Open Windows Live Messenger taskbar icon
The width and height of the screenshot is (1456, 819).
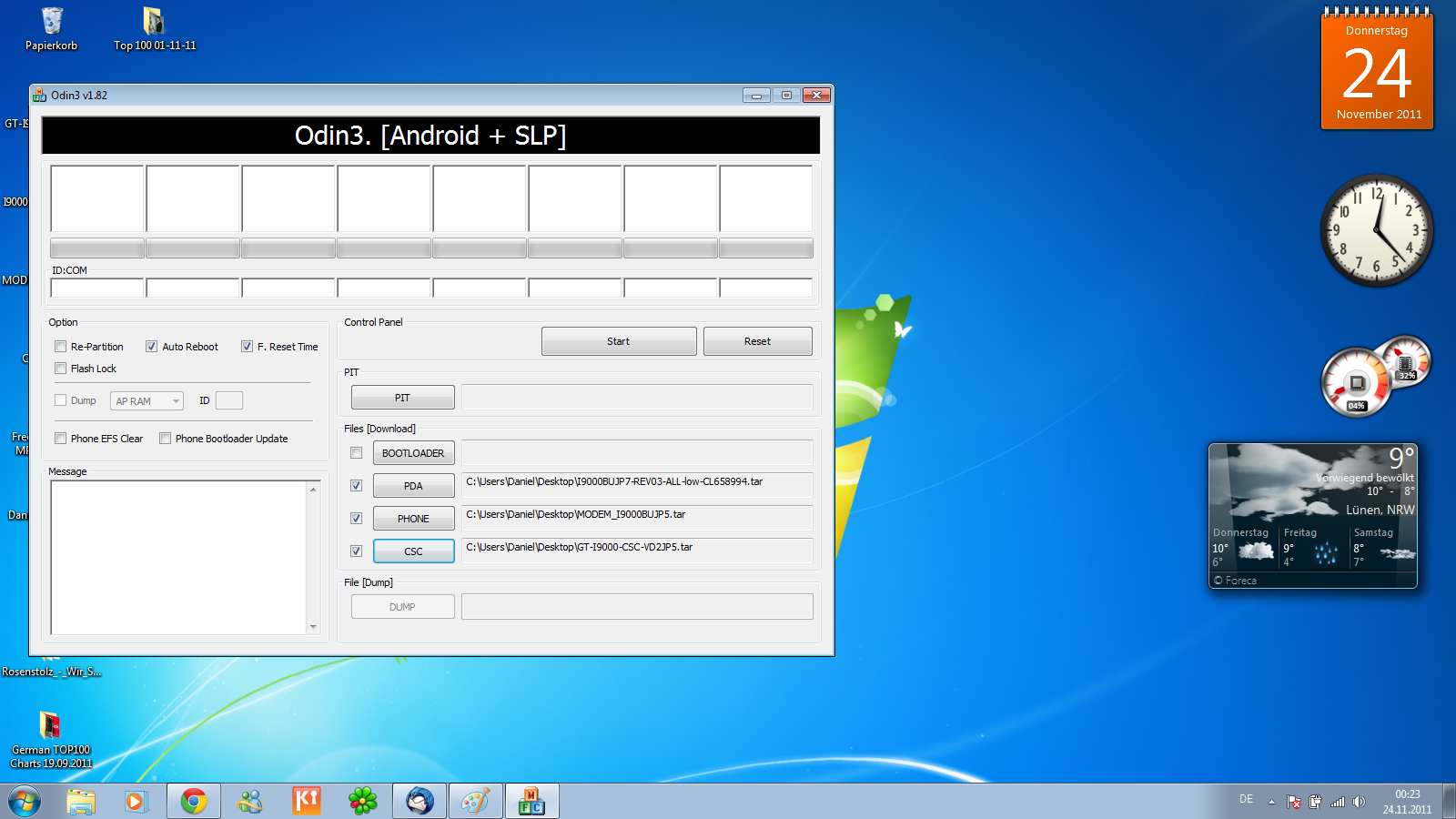pos(249,802)
